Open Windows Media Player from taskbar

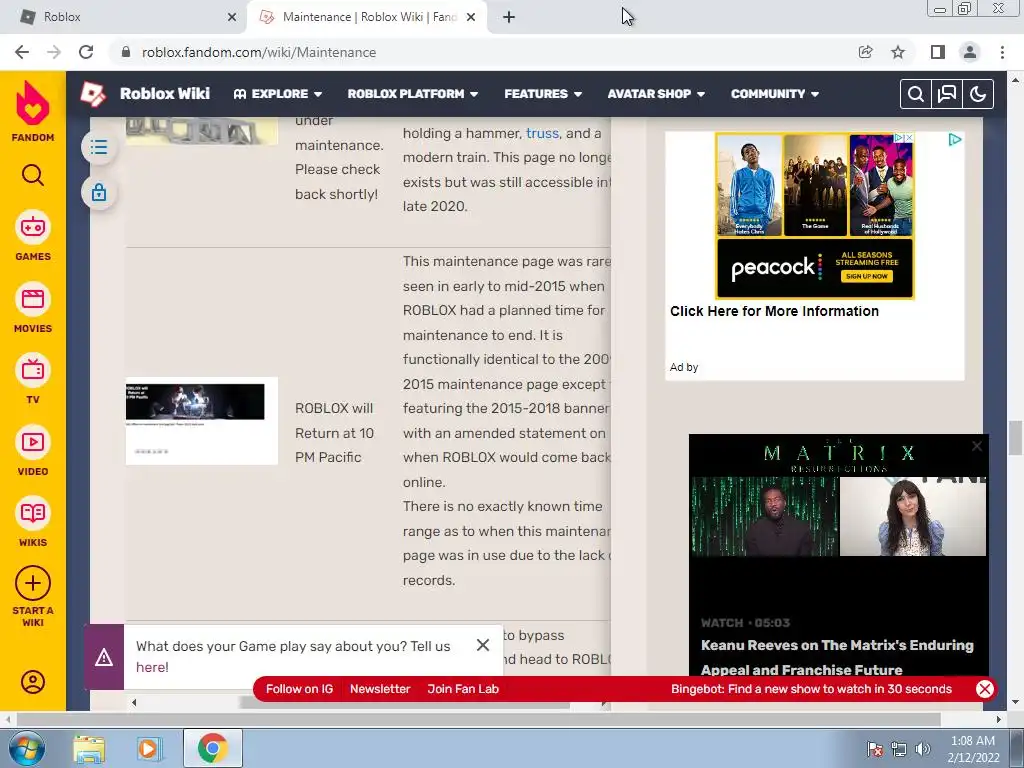pos(149,749)
